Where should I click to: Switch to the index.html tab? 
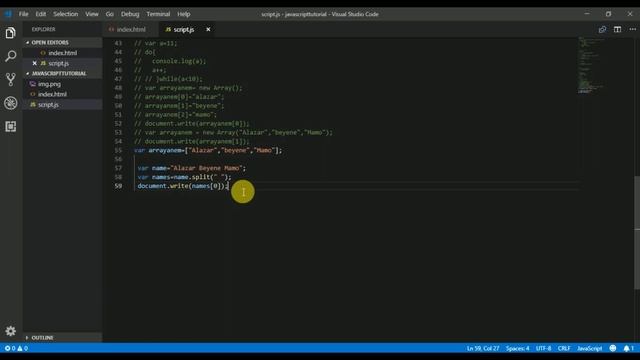pyautogui.click(x=131, y=29)
